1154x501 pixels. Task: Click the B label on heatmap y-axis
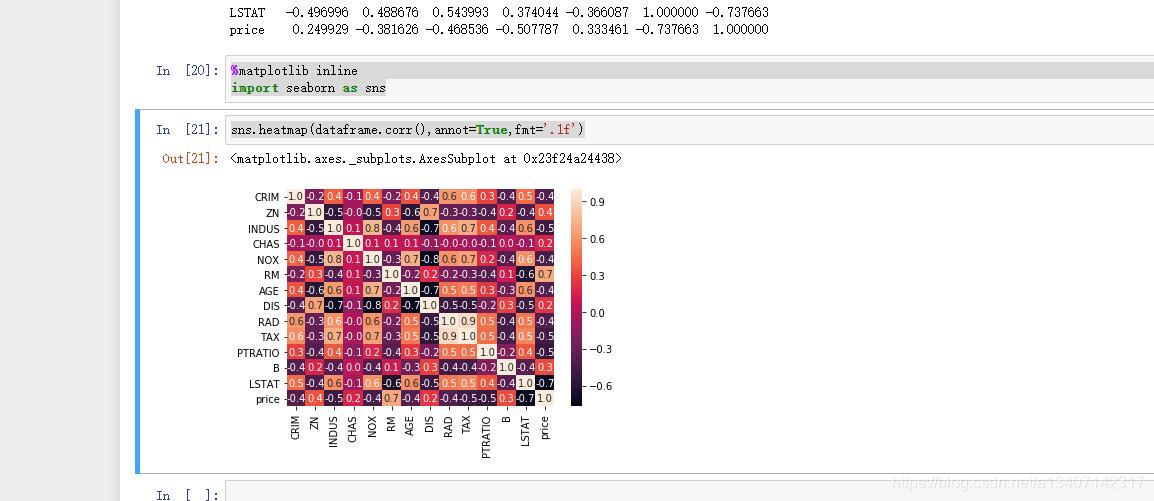277,368
